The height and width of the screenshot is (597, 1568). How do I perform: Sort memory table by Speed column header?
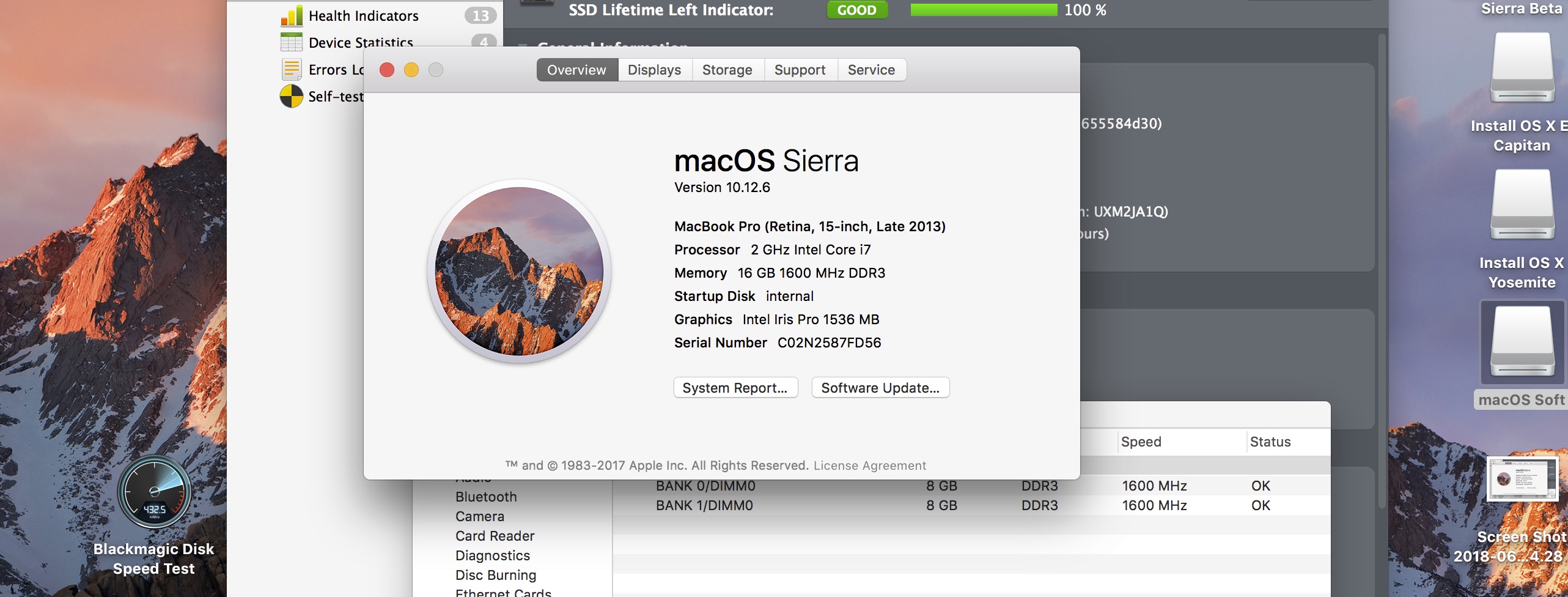[x=1141, y=442]
